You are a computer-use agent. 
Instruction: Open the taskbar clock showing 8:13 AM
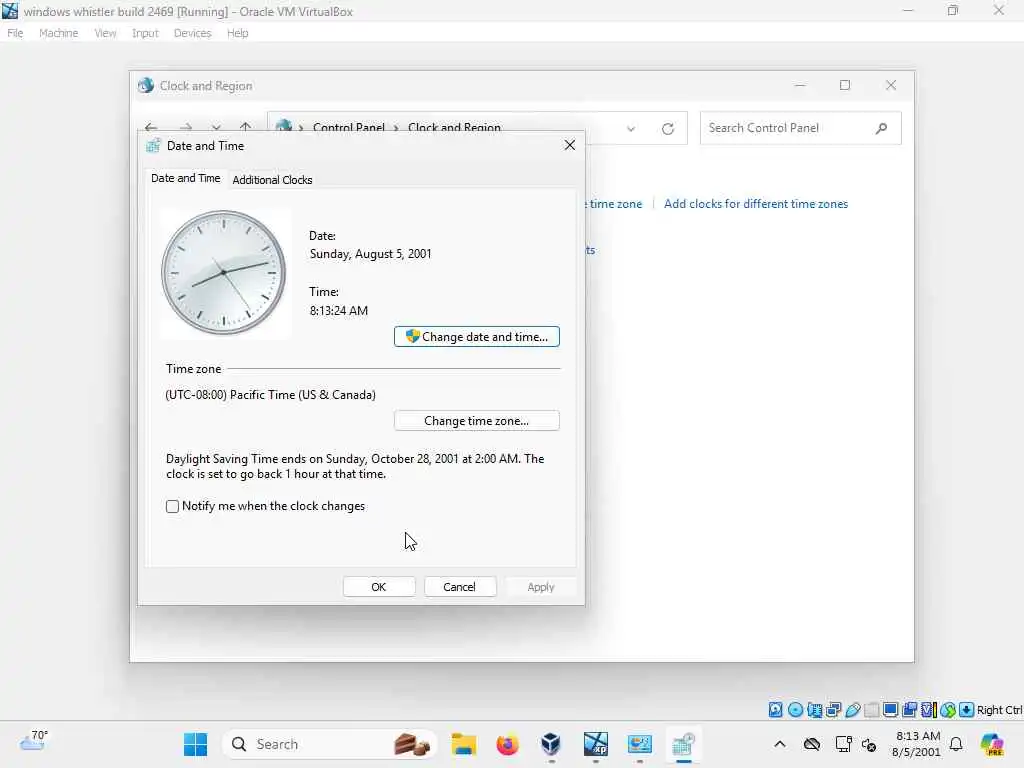pos(917,744)
